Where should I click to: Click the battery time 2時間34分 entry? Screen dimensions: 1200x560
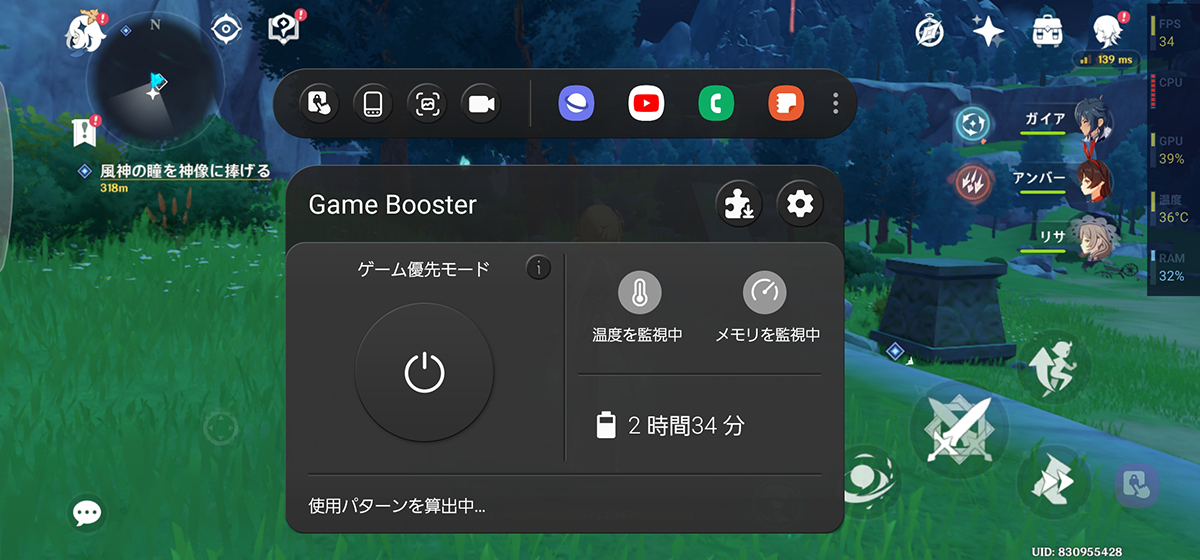(x=670, y=426)
